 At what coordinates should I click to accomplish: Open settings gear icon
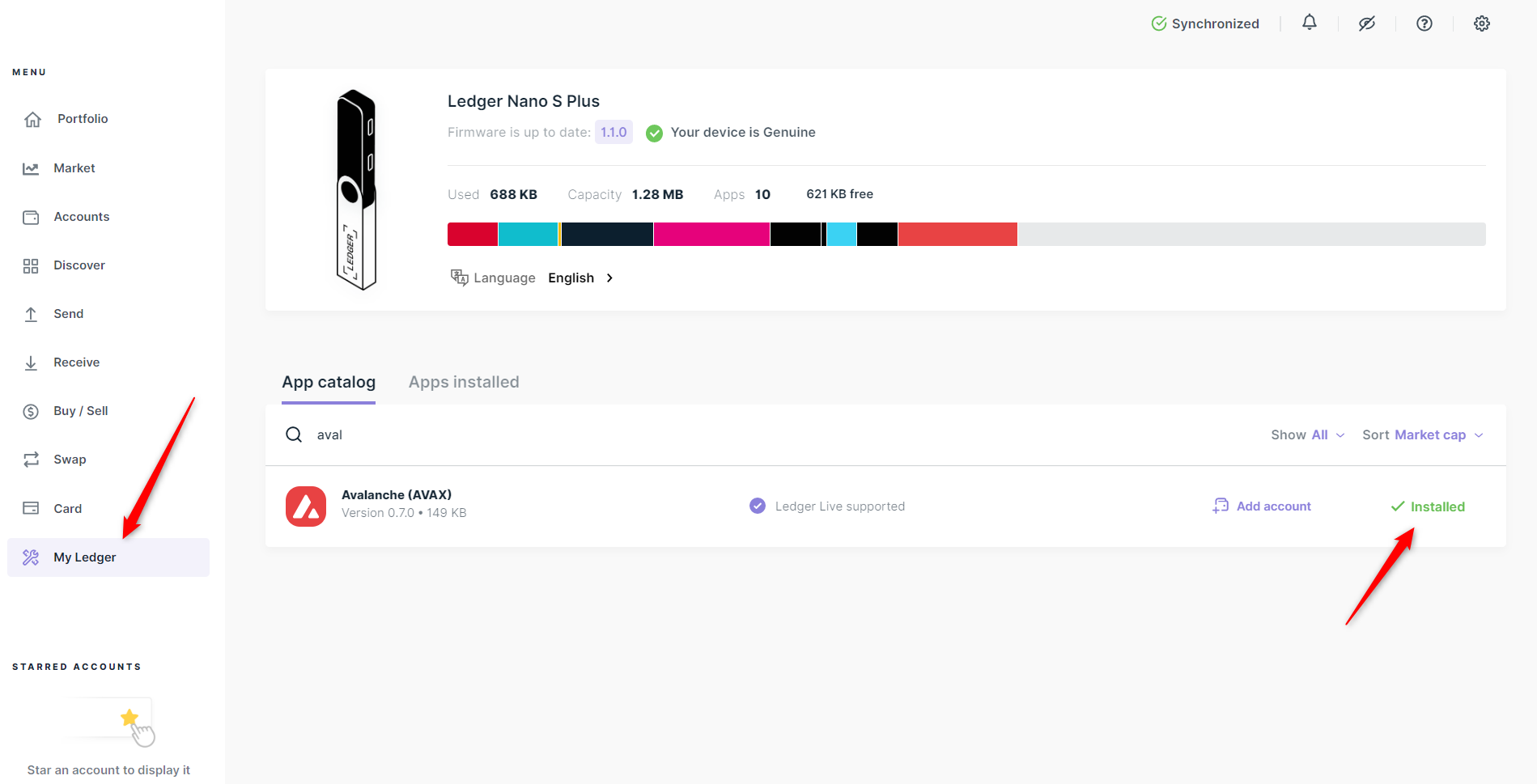(1481, 23)
